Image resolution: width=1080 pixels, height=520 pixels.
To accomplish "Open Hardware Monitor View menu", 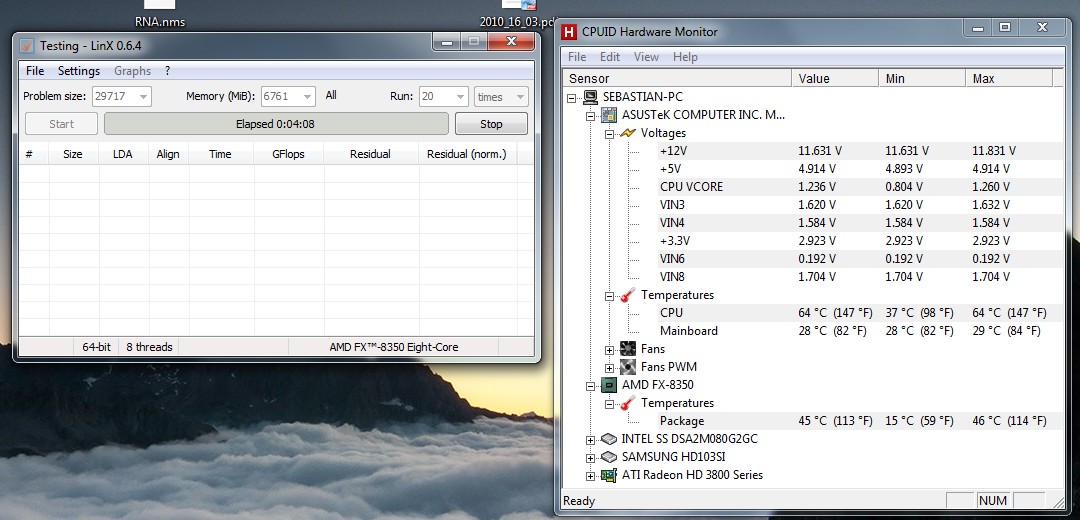I will pyautogui.click(x=646, y=56).
